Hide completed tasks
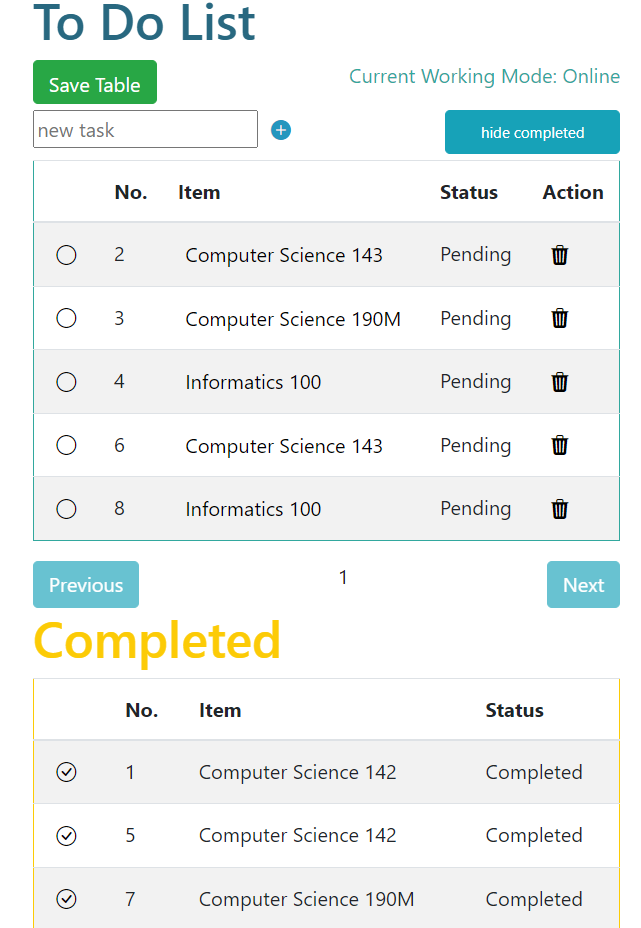 pyautogui.click(x=531, y=131)
